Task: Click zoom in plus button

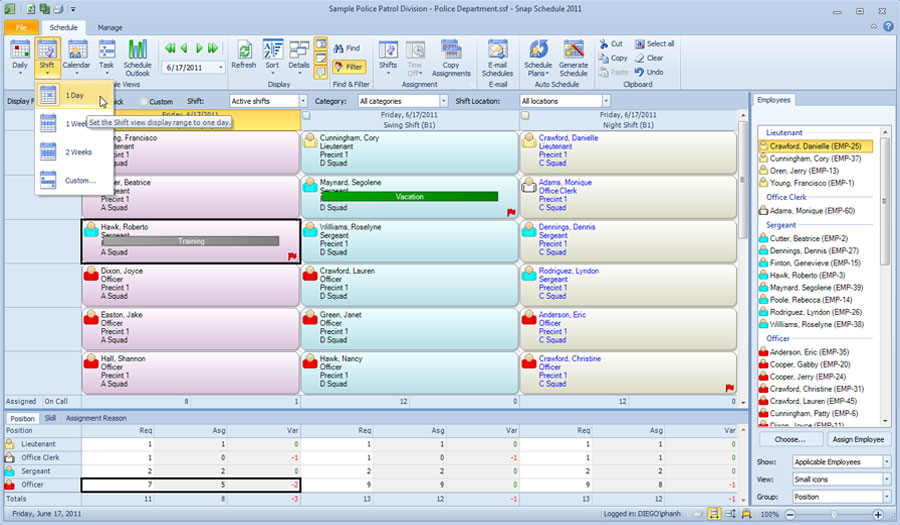Action: [x=878, y=515]
